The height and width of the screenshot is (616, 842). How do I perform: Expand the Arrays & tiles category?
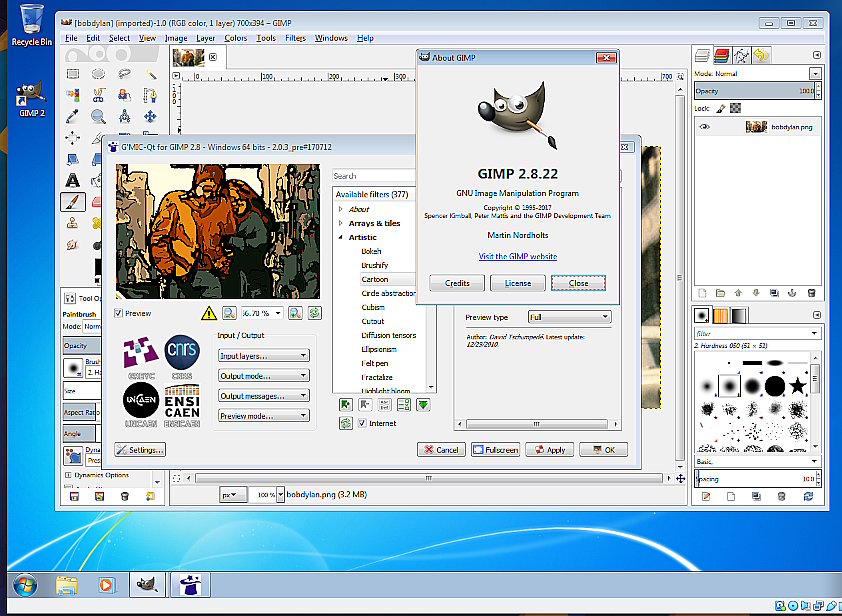point(340,223)
